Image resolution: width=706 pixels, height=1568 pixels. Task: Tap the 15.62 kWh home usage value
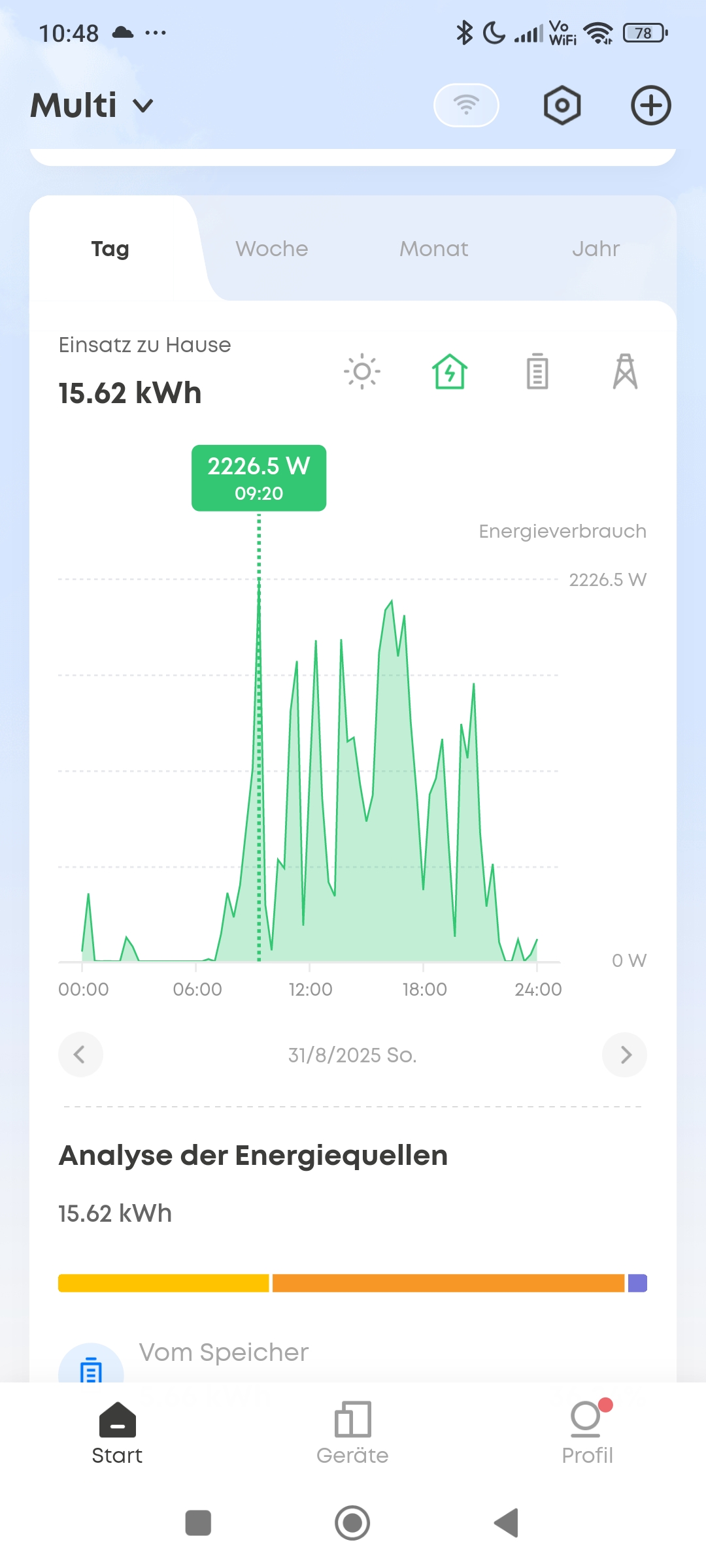pos(130,393)
